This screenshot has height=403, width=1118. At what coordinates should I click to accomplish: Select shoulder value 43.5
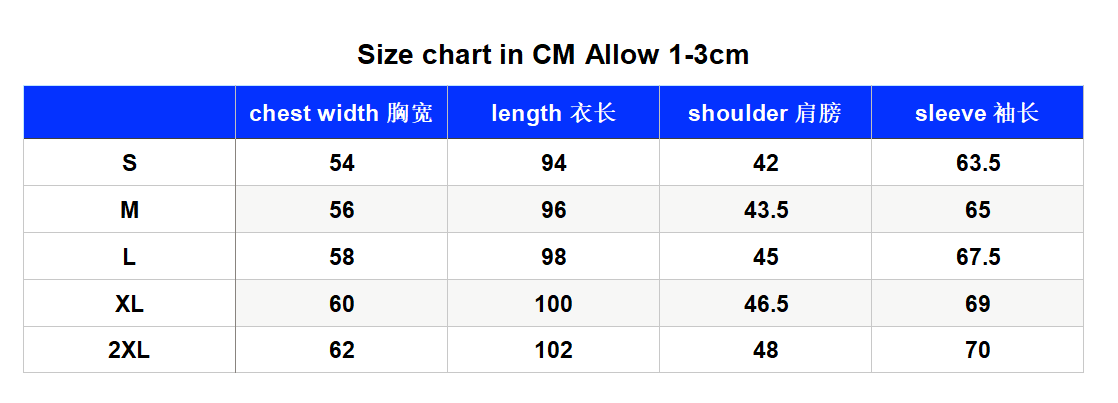(x=765, y=210)
